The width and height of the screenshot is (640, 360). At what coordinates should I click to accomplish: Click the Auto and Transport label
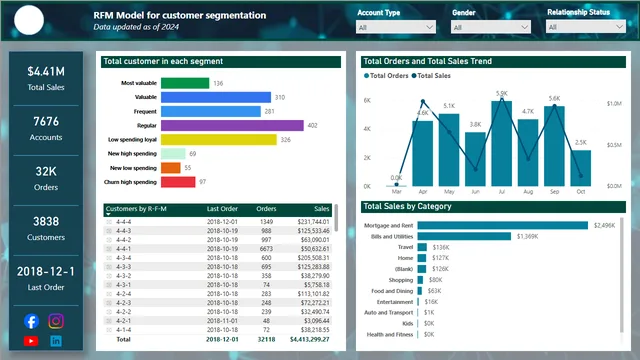click(389, 313)
